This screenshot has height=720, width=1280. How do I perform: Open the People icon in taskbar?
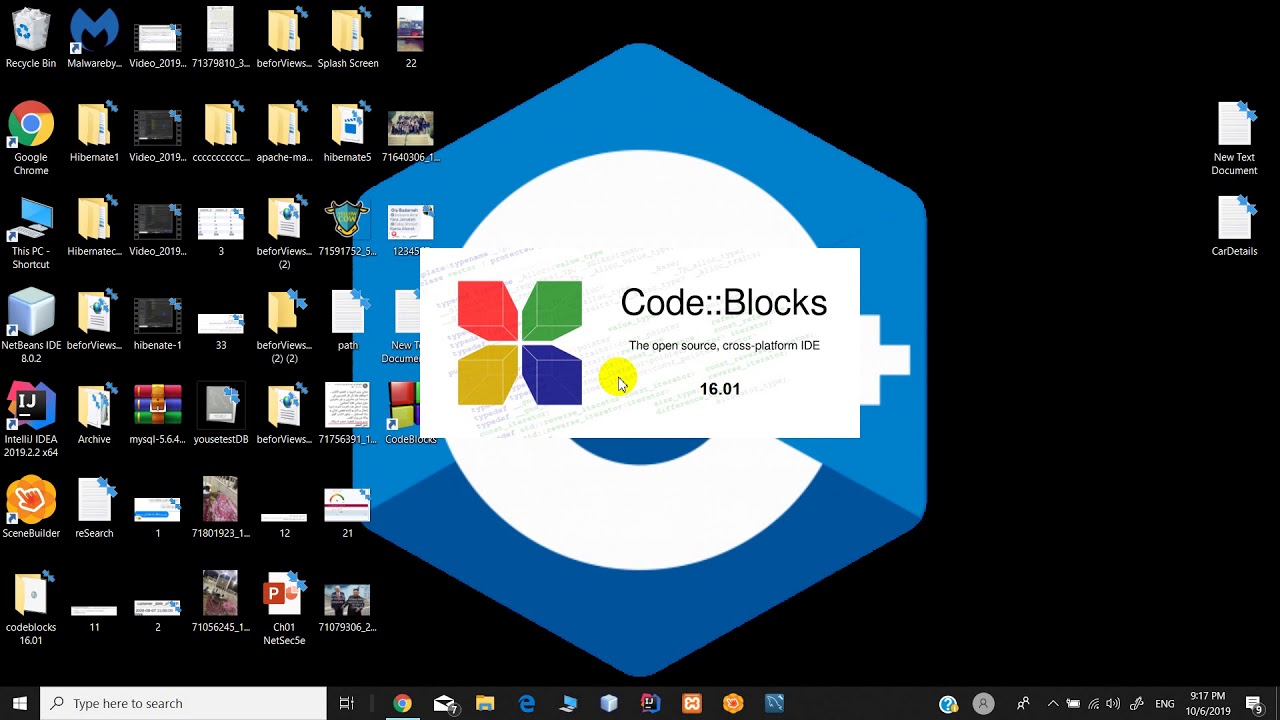[1023, 703]
